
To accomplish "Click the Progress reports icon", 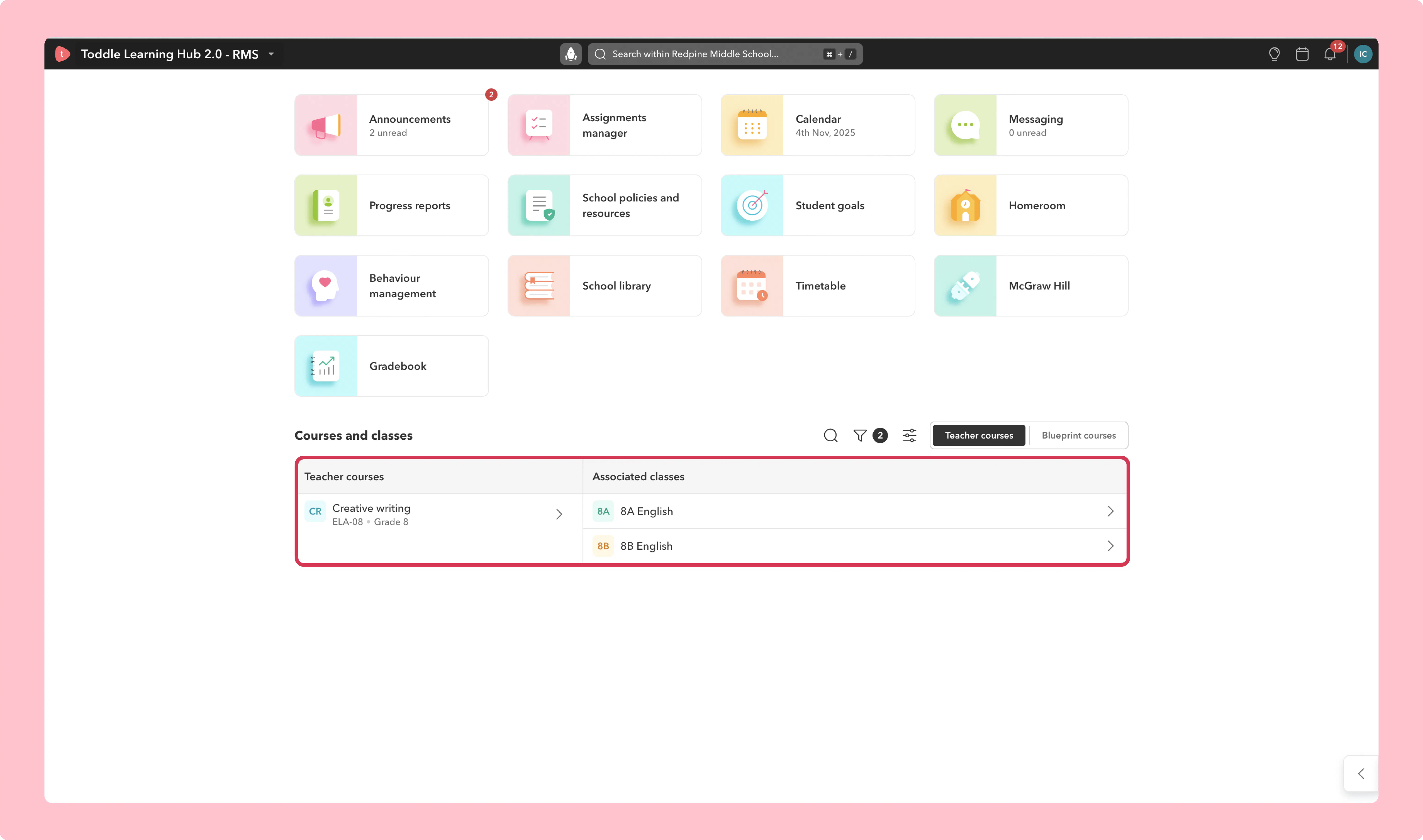I will coord(326,205).
